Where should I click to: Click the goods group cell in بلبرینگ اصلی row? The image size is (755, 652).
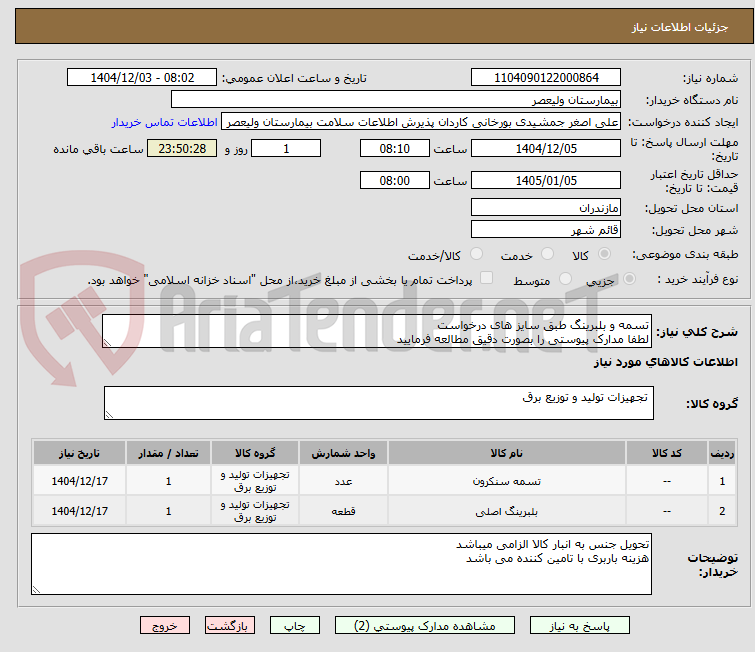click(x=255, y=511)
